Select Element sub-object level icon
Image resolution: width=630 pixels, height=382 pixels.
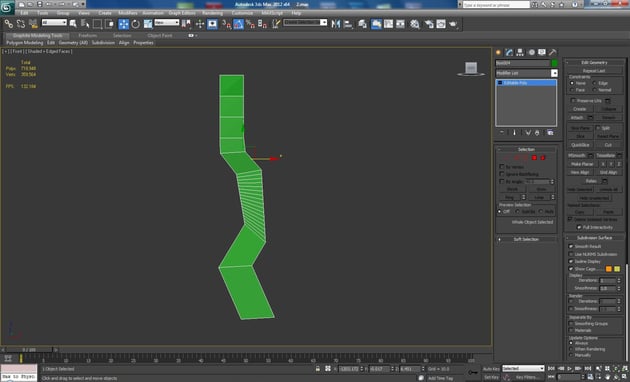click(543, 158)
